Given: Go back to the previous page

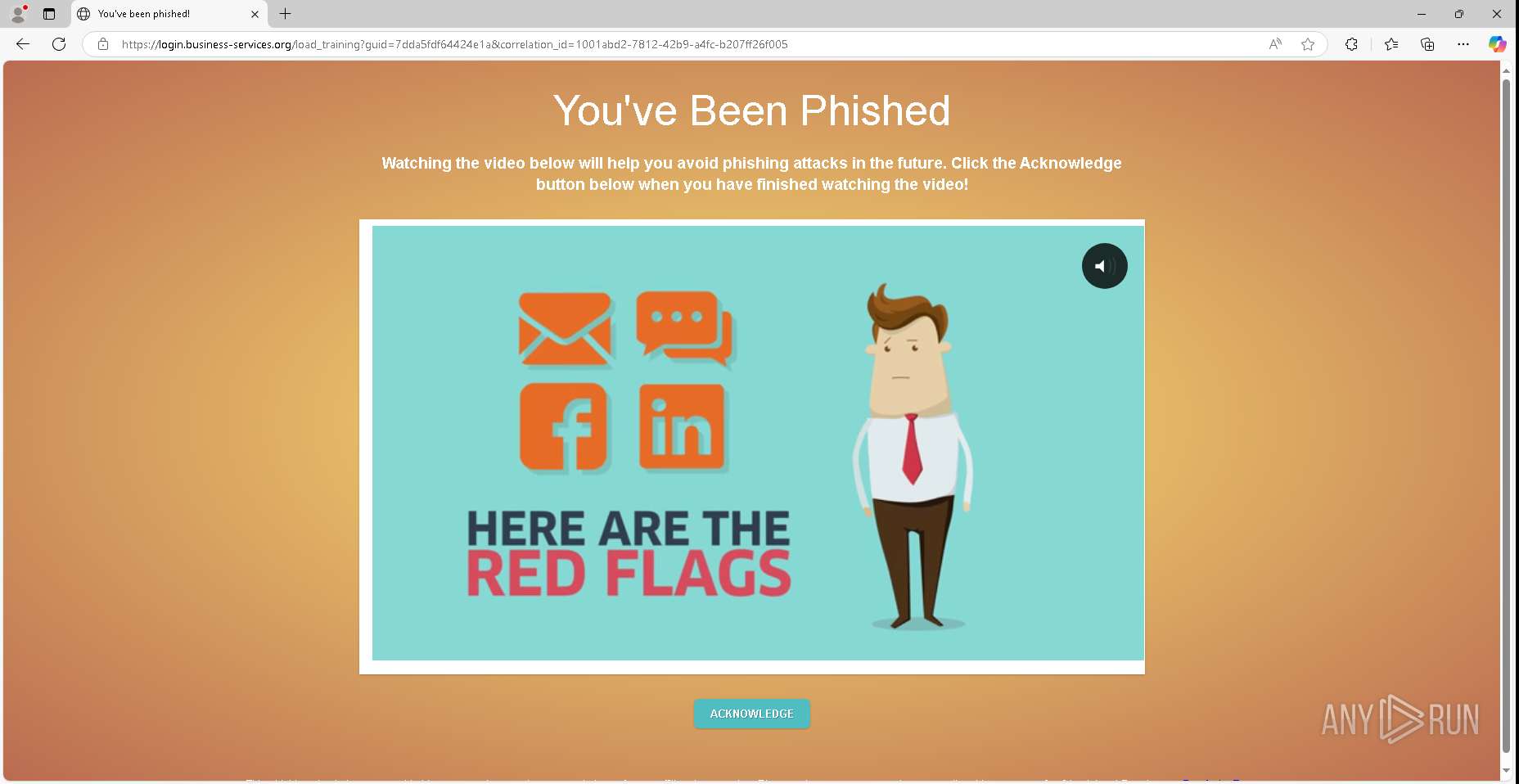Looking at the screenshot, I should point(23,44).
